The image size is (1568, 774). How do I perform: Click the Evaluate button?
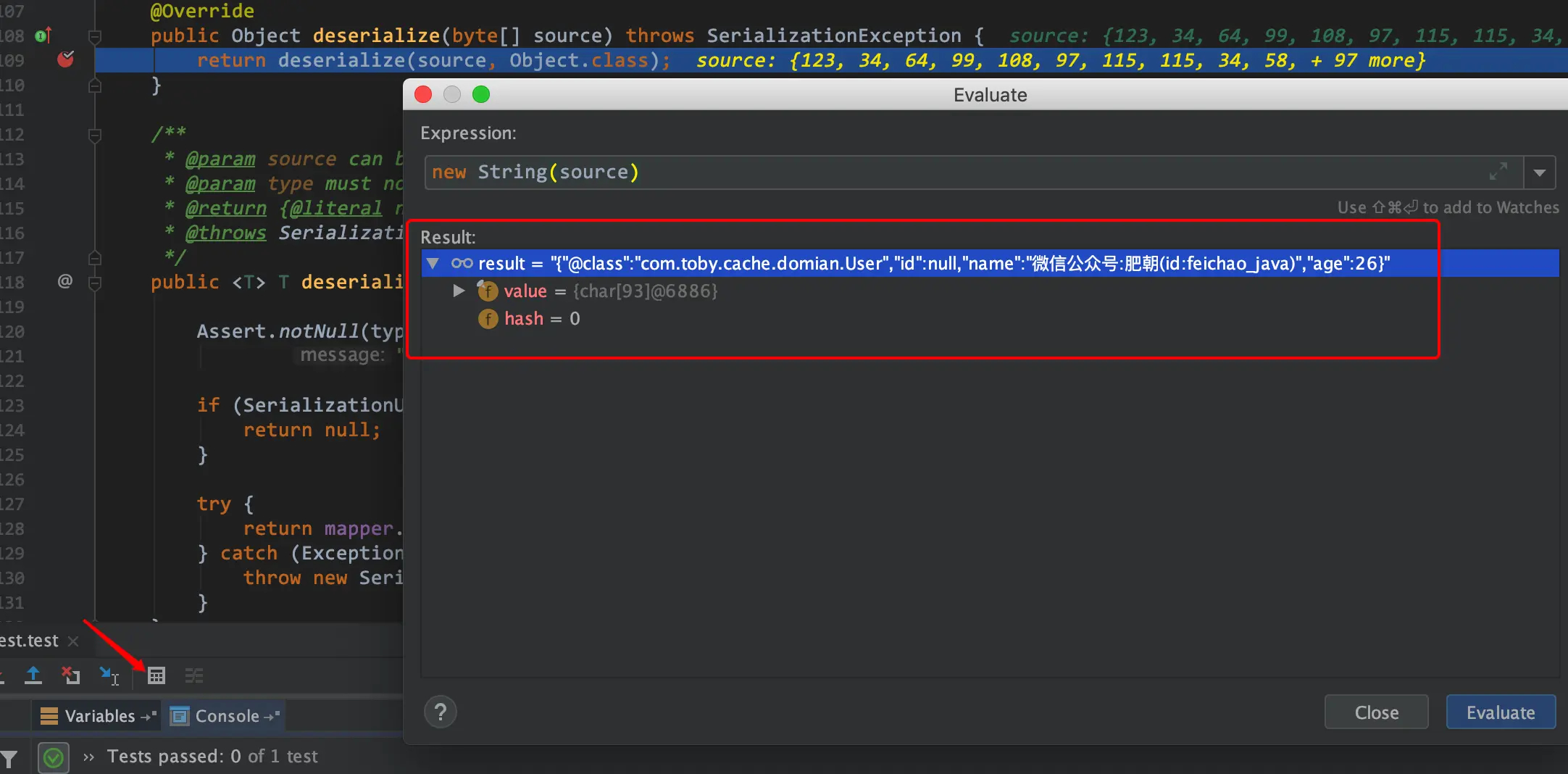coord(1501,712)
